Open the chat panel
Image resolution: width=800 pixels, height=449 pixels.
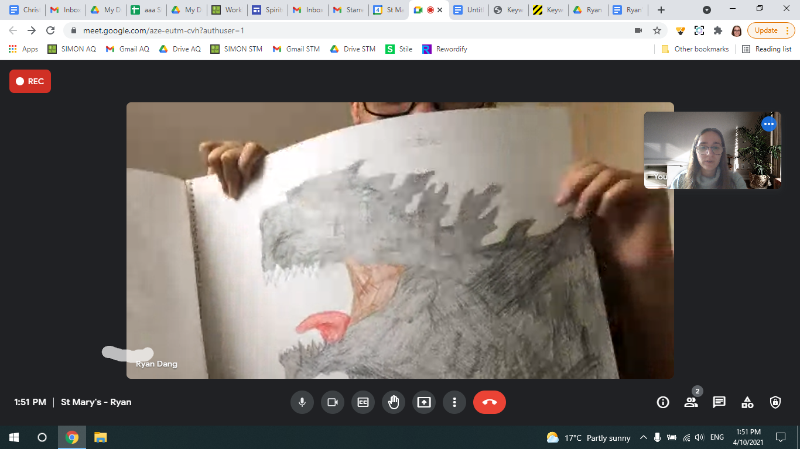pos(719,402)
